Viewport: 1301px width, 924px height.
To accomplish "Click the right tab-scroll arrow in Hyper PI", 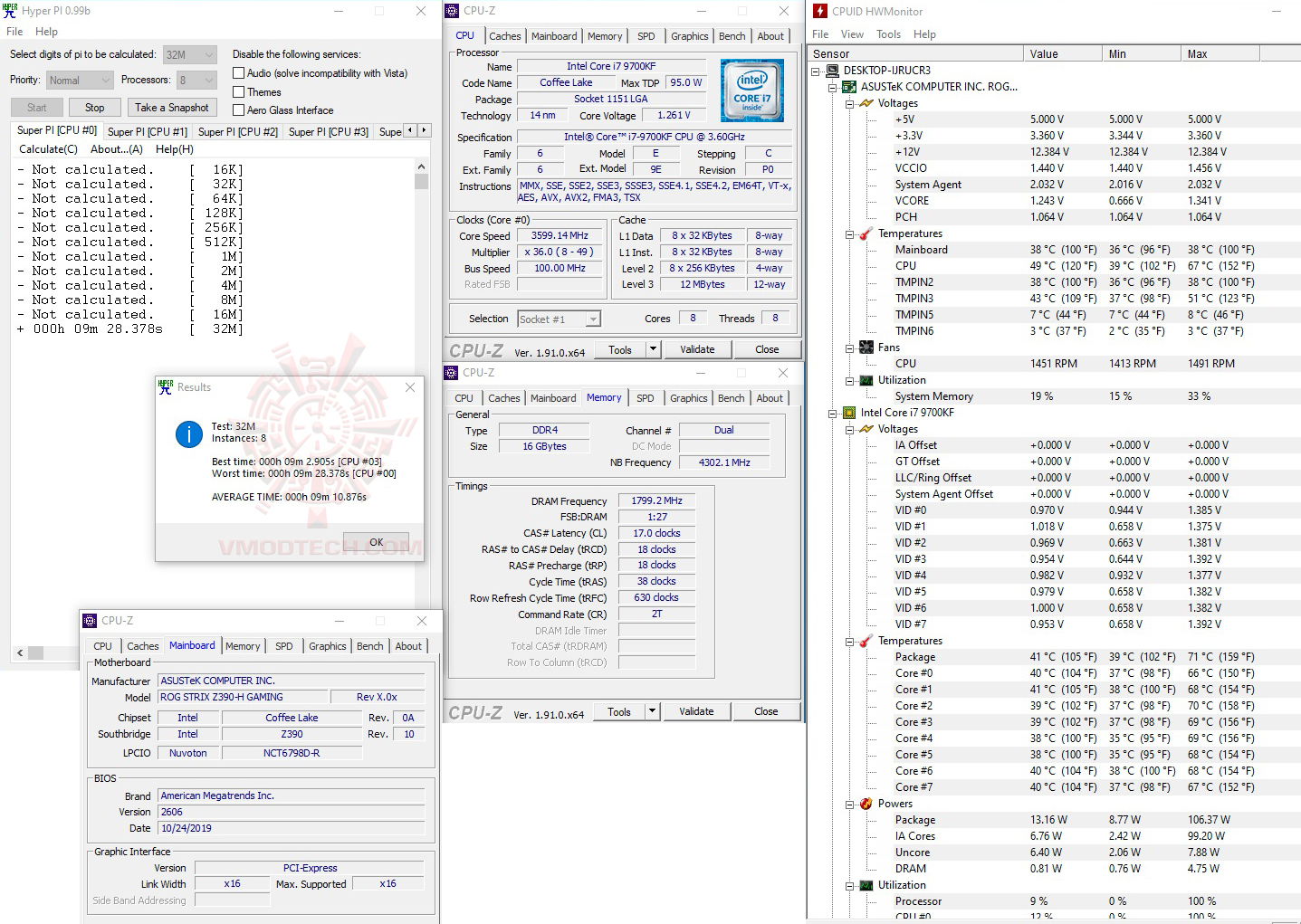I will point(424,130).
